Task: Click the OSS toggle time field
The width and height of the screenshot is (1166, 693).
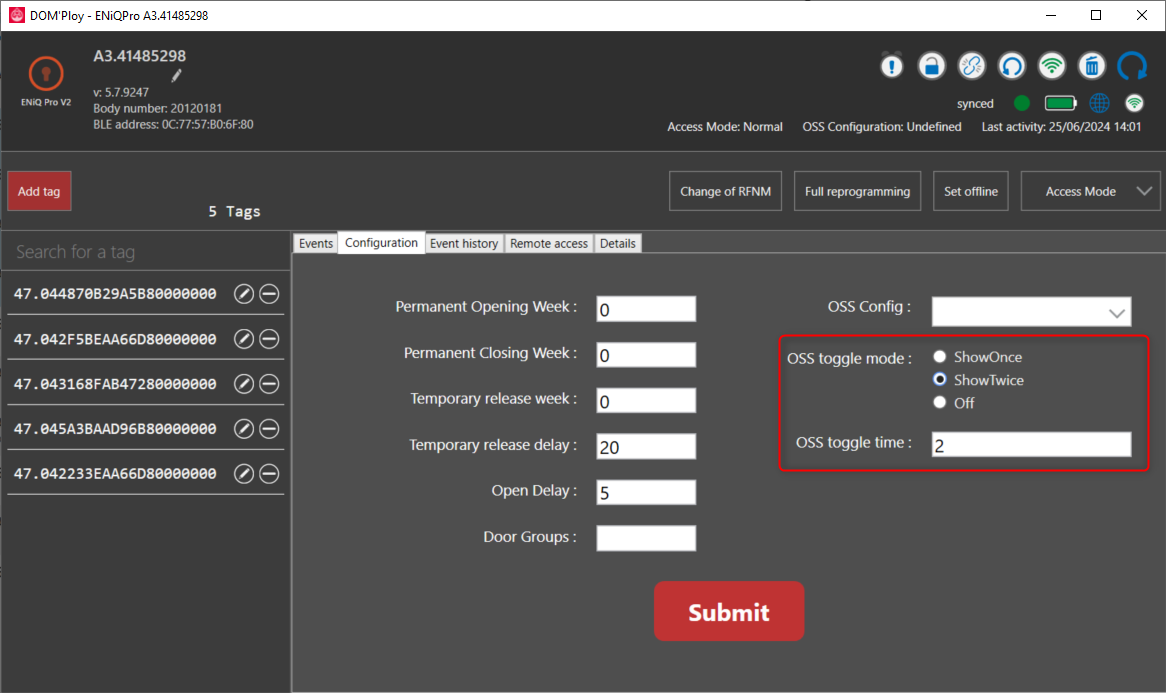Action: click(1031, 444)
